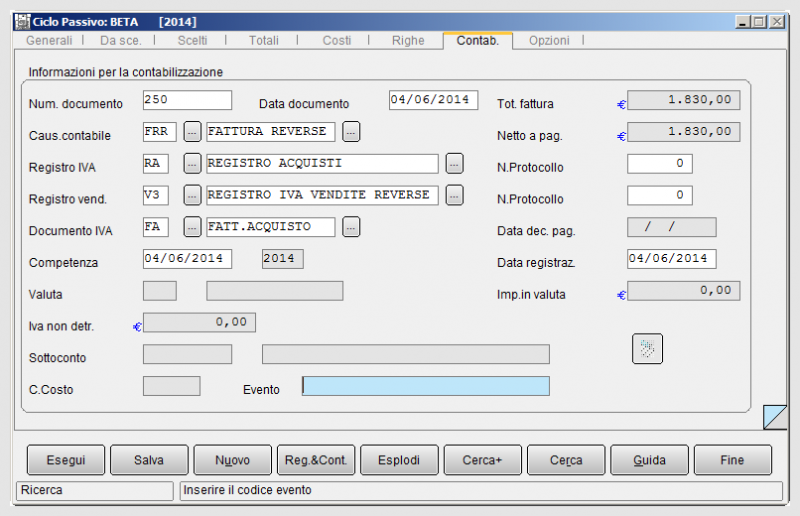Open lookup button after FATTURA REVERSE description
This screenshot has height=516, width=800.
351,132
